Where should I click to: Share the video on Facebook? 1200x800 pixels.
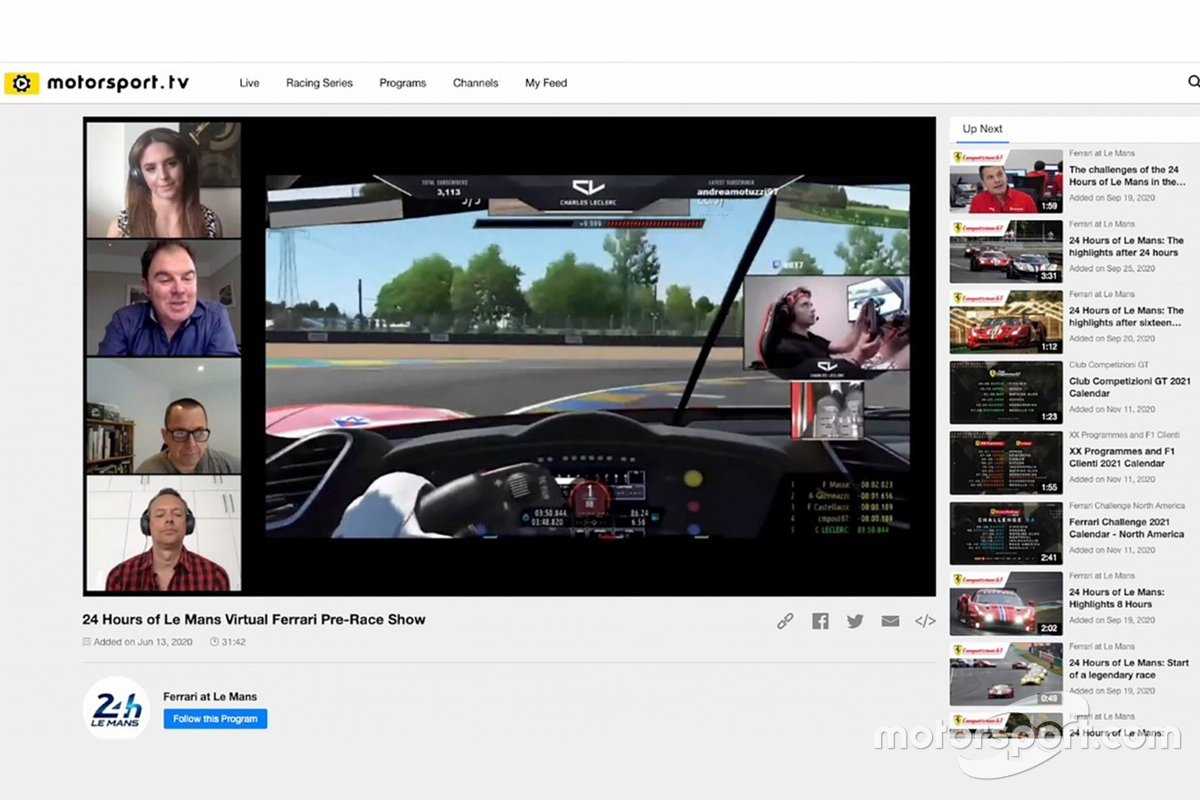point(820,621)
